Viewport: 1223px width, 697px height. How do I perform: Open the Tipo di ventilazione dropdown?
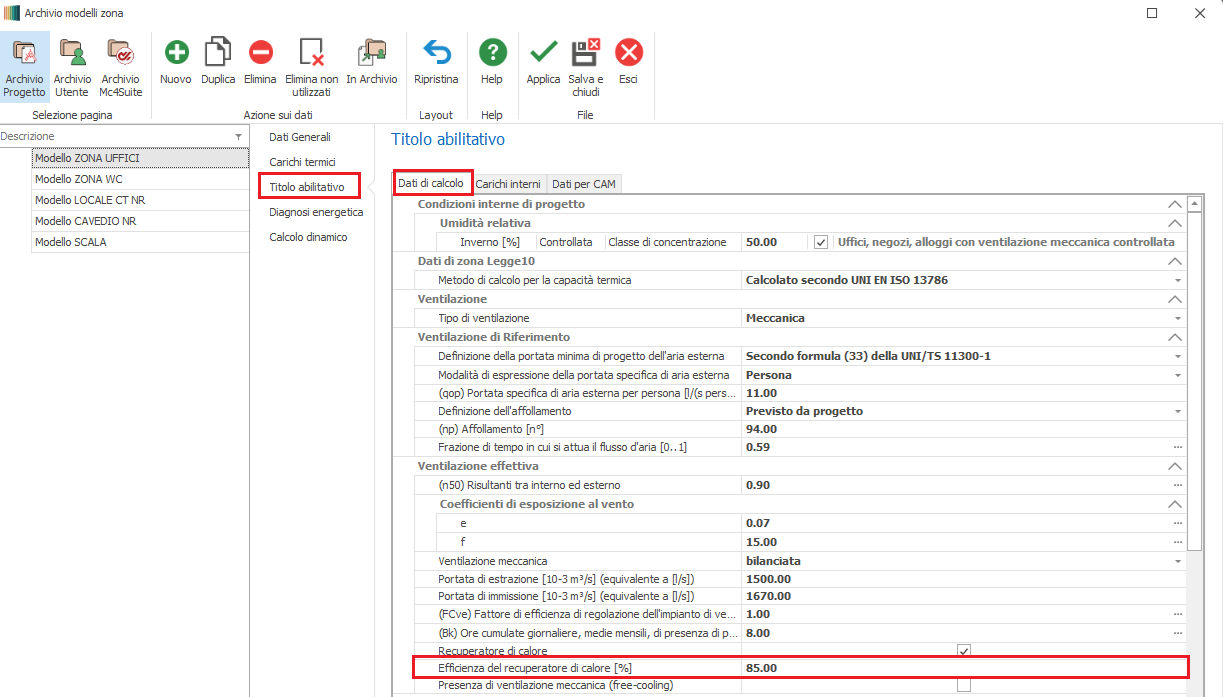coord(1178,318)
